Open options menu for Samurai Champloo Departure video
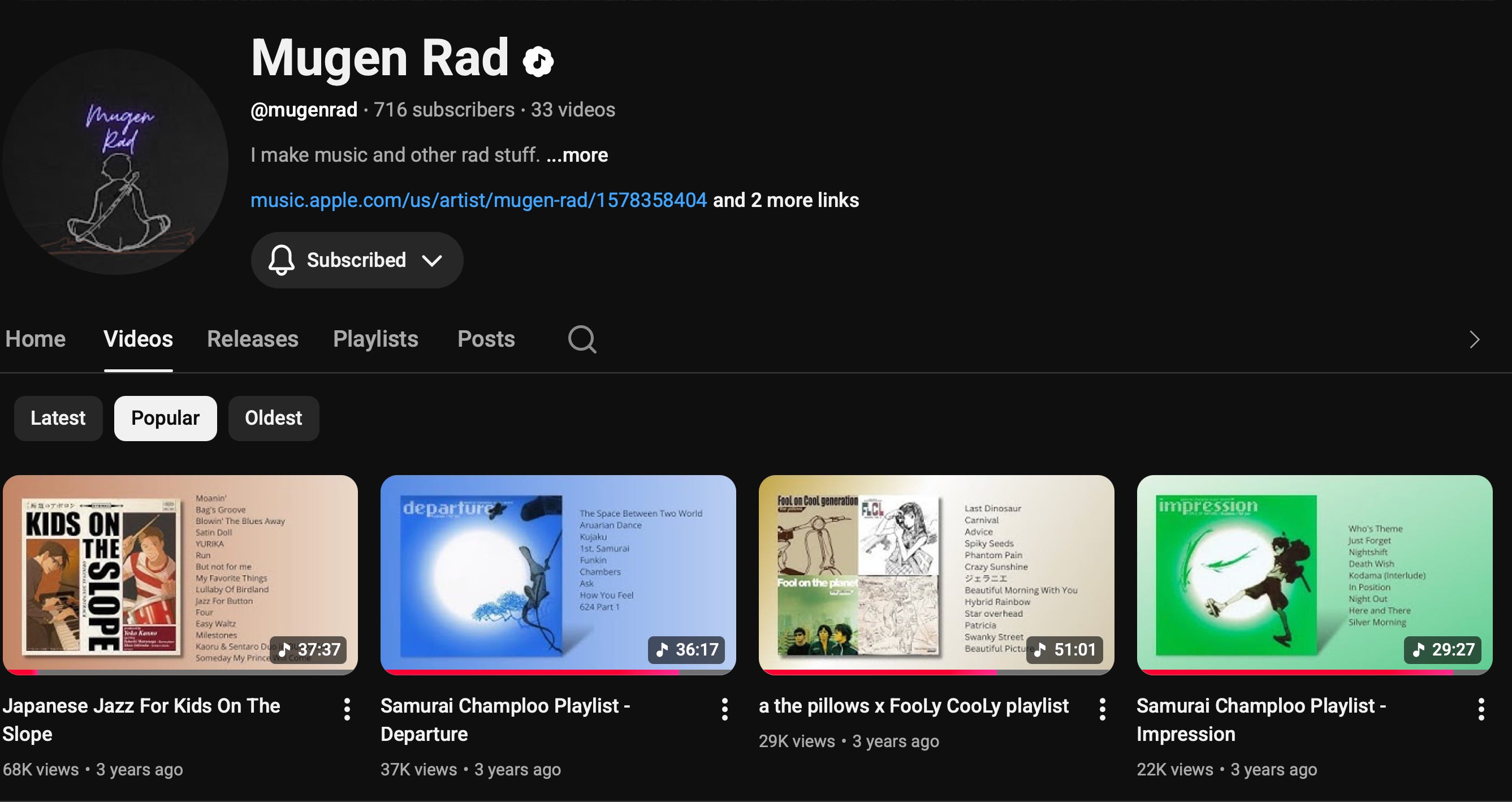Viewport: 1512px width, 802px height. (725, 709)
